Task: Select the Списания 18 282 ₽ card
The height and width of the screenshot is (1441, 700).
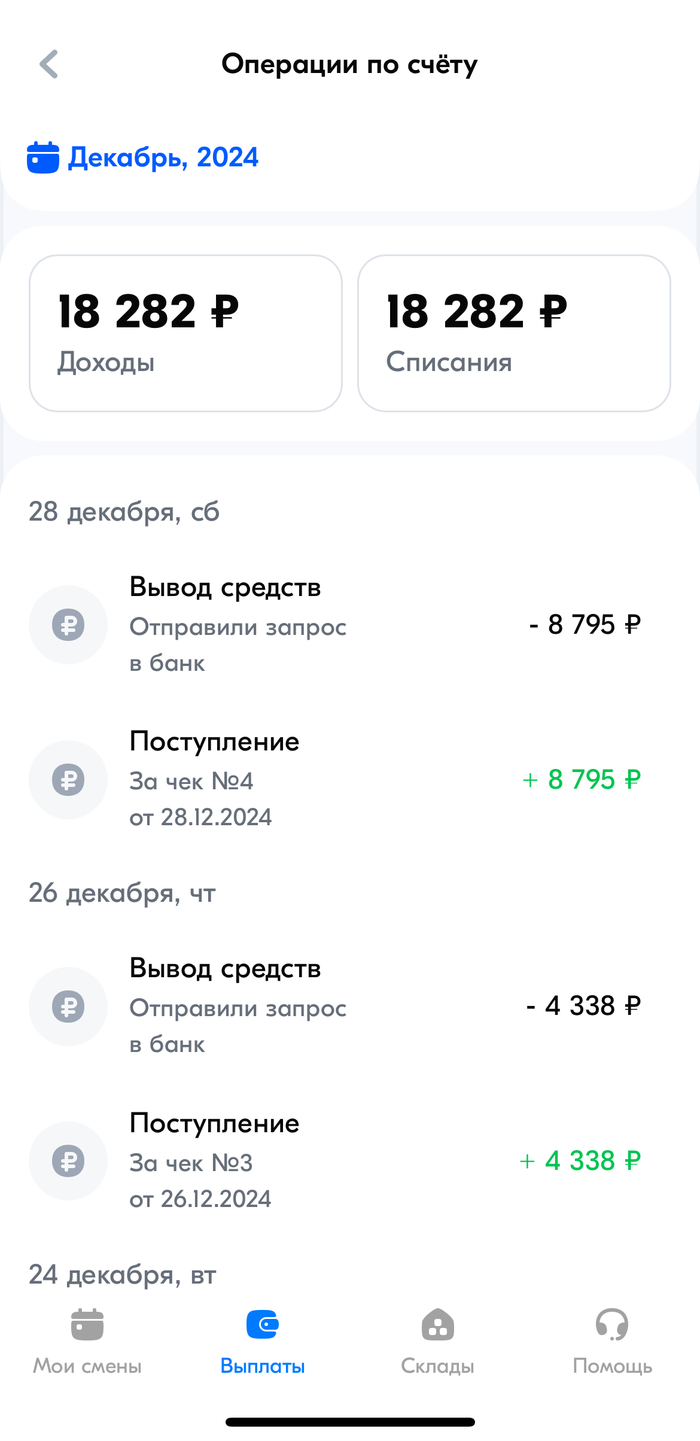Action: (514, 333)
